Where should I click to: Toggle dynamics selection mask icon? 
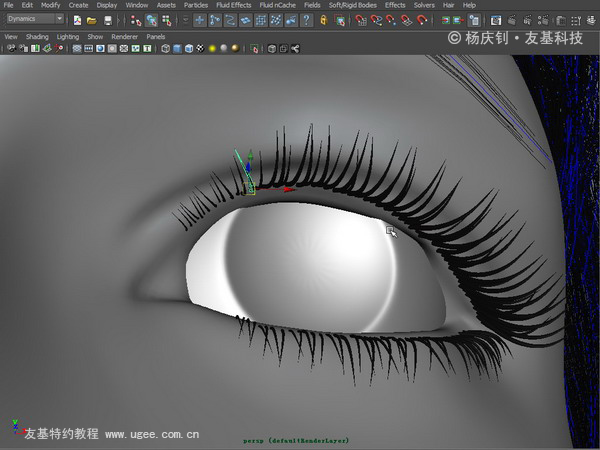coord(276,20)
